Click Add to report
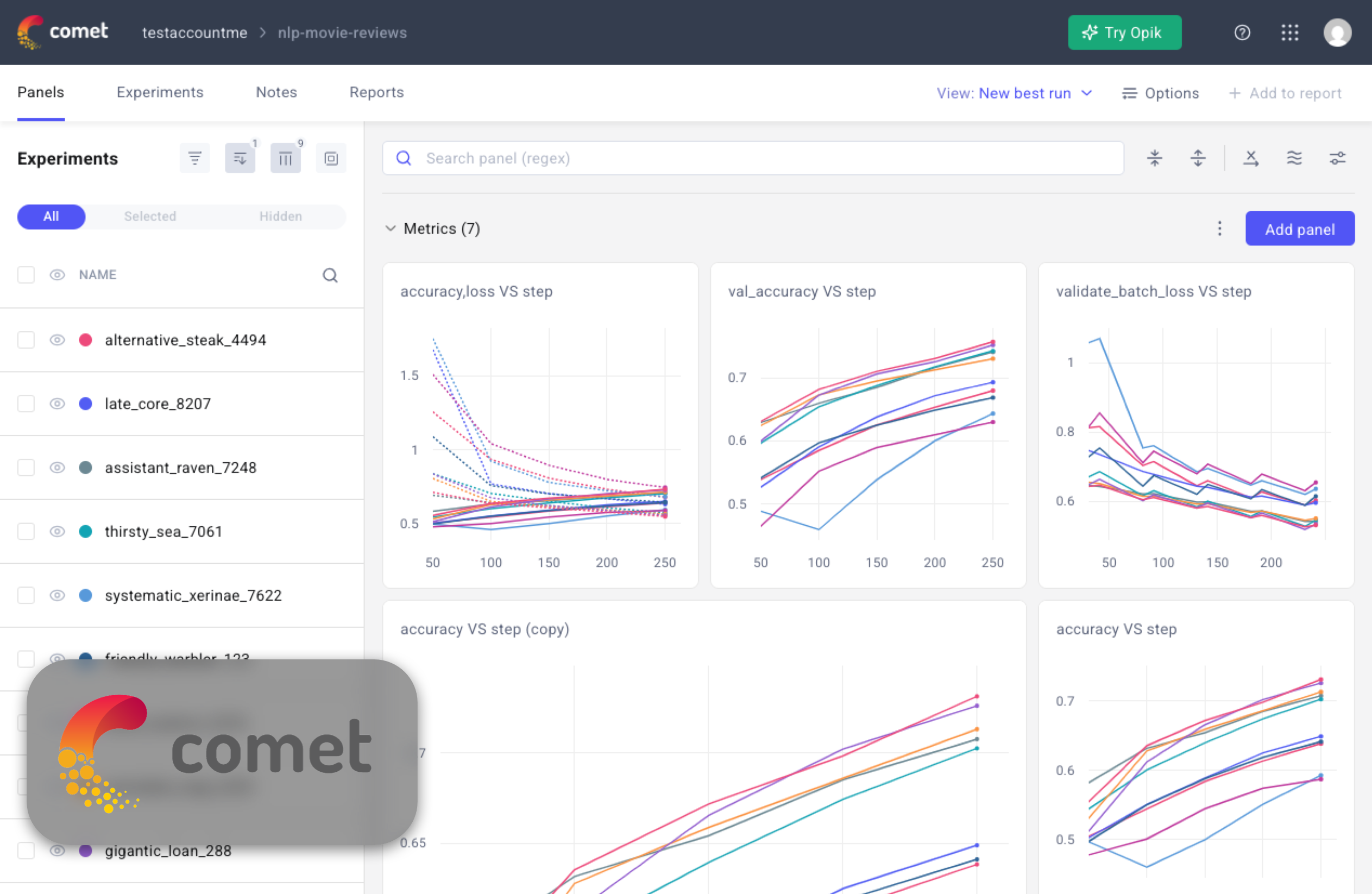The image size is (1372, 894). click(x=1285, y=93)
